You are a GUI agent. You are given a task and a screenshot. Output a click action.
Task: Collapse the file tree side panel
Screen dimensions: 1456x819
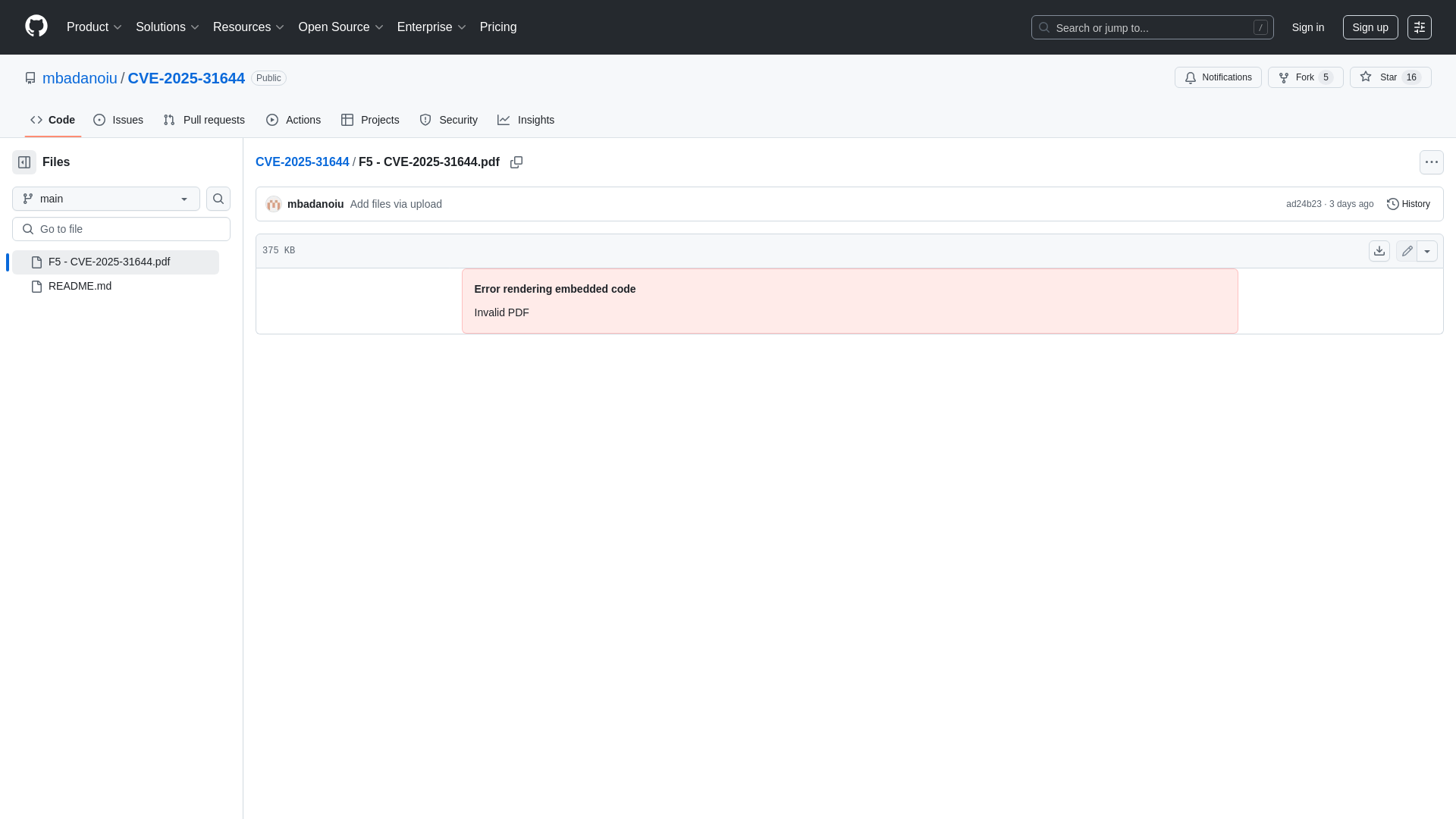24,162
